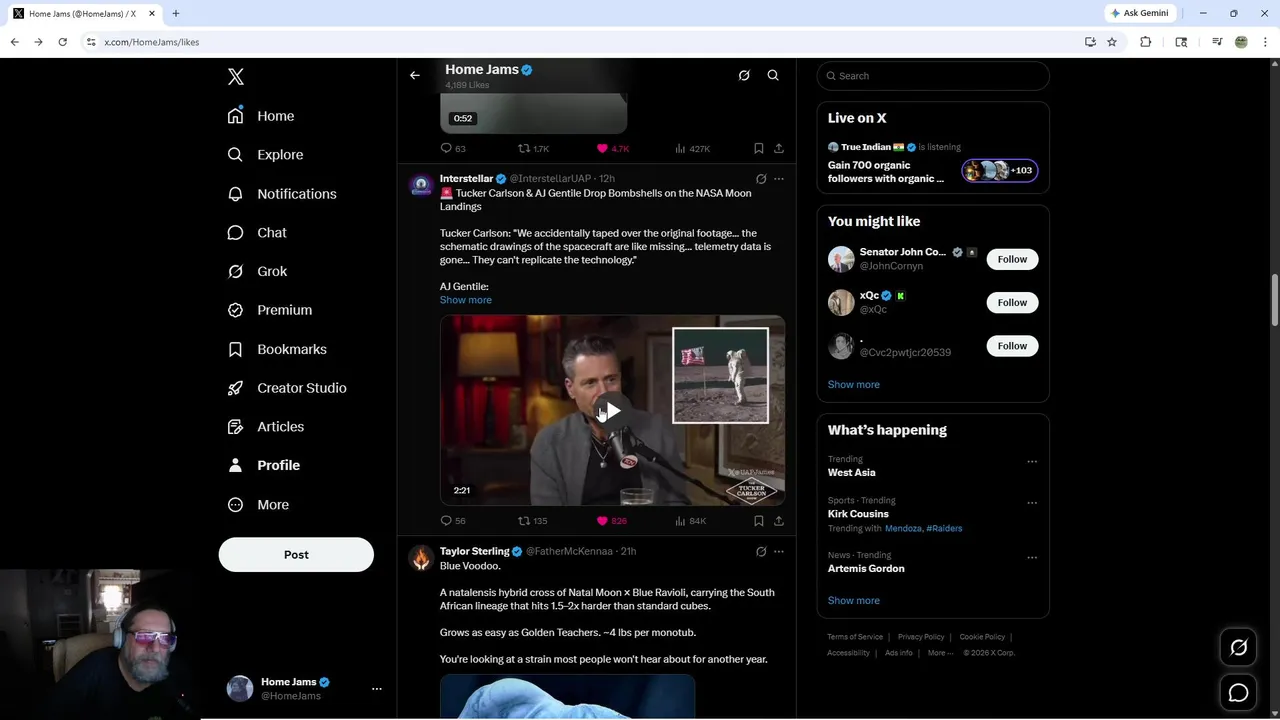Join the Live on X space listeners
This screenshot has height=720, width=1280.
tap(1000, 170)
